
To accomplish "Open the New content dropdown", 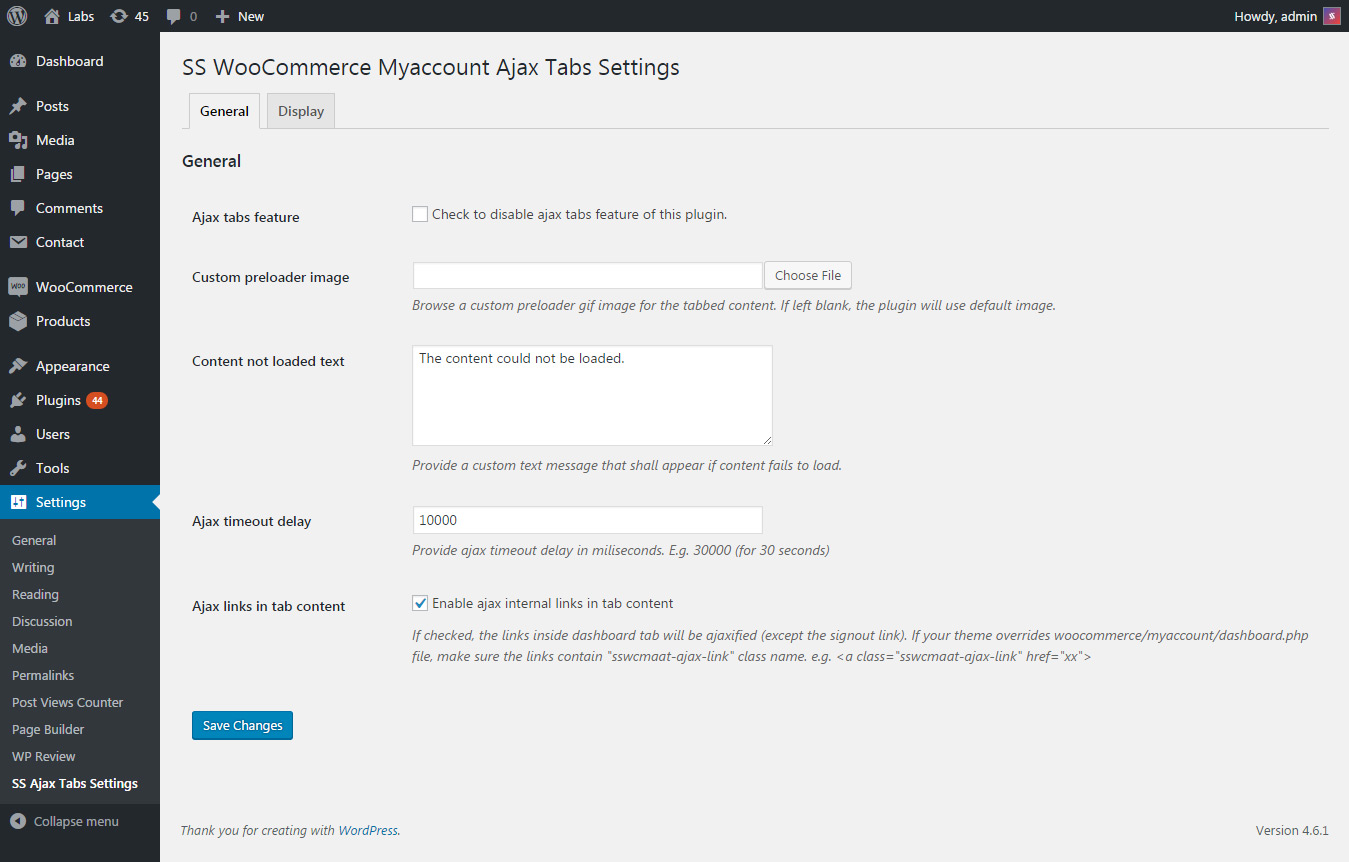I will tap(239, 16).
